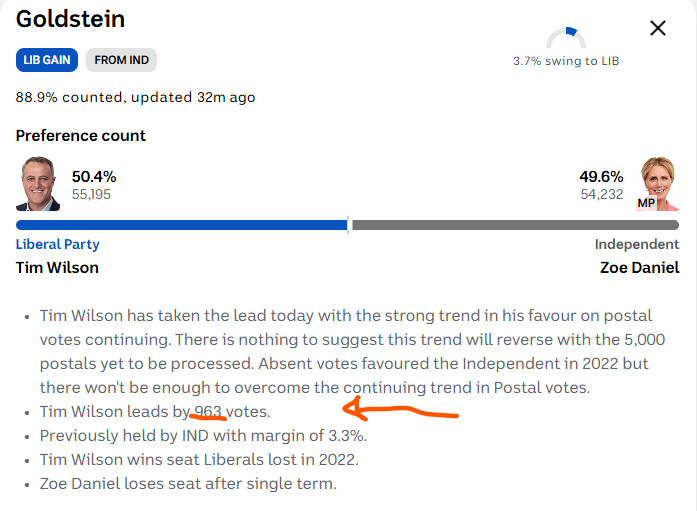Click the Preference count heading
Viewport: 697px width, 511px height.
(80, 136)
